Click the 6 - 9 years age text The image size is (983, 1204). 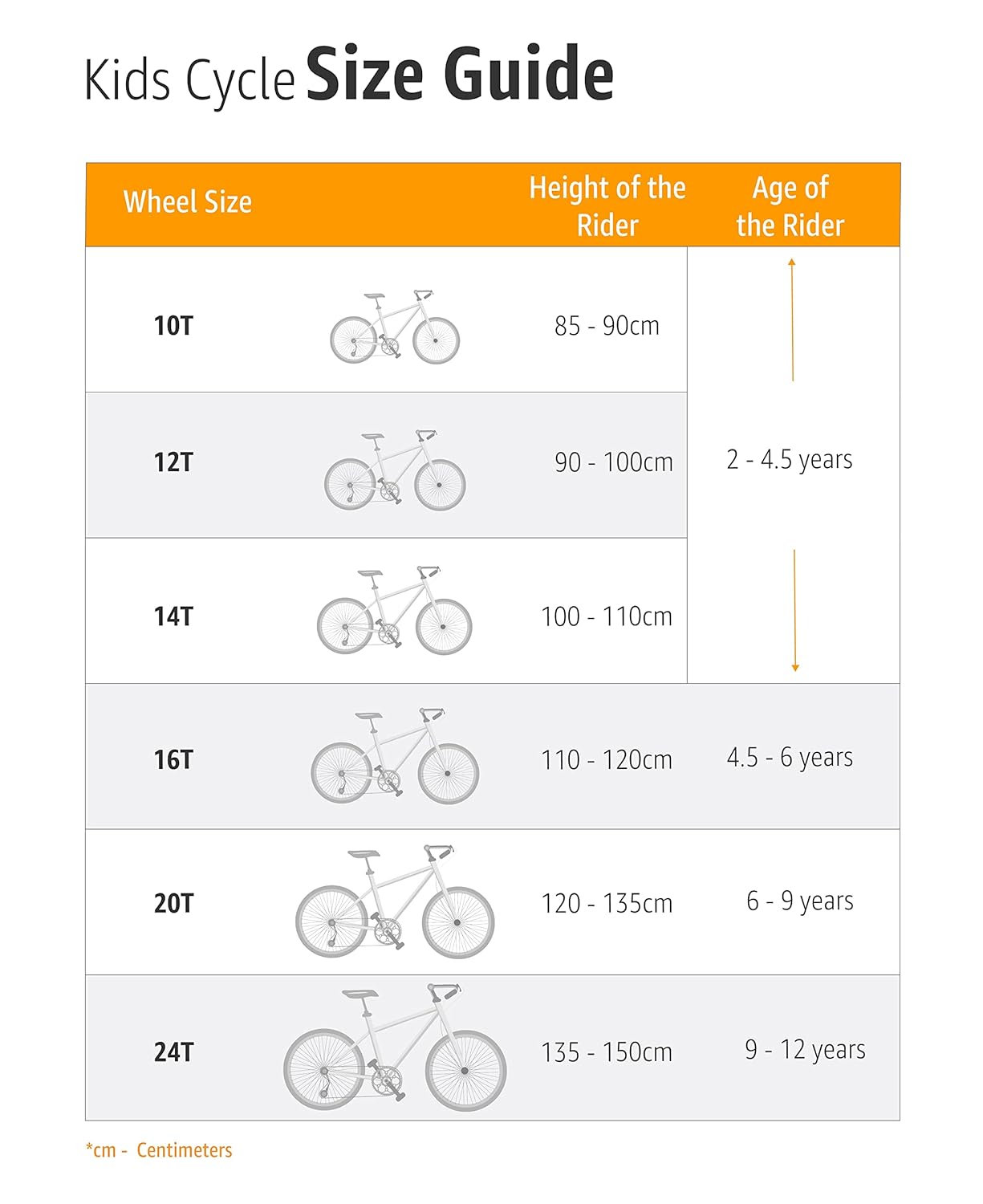(799, 901)
